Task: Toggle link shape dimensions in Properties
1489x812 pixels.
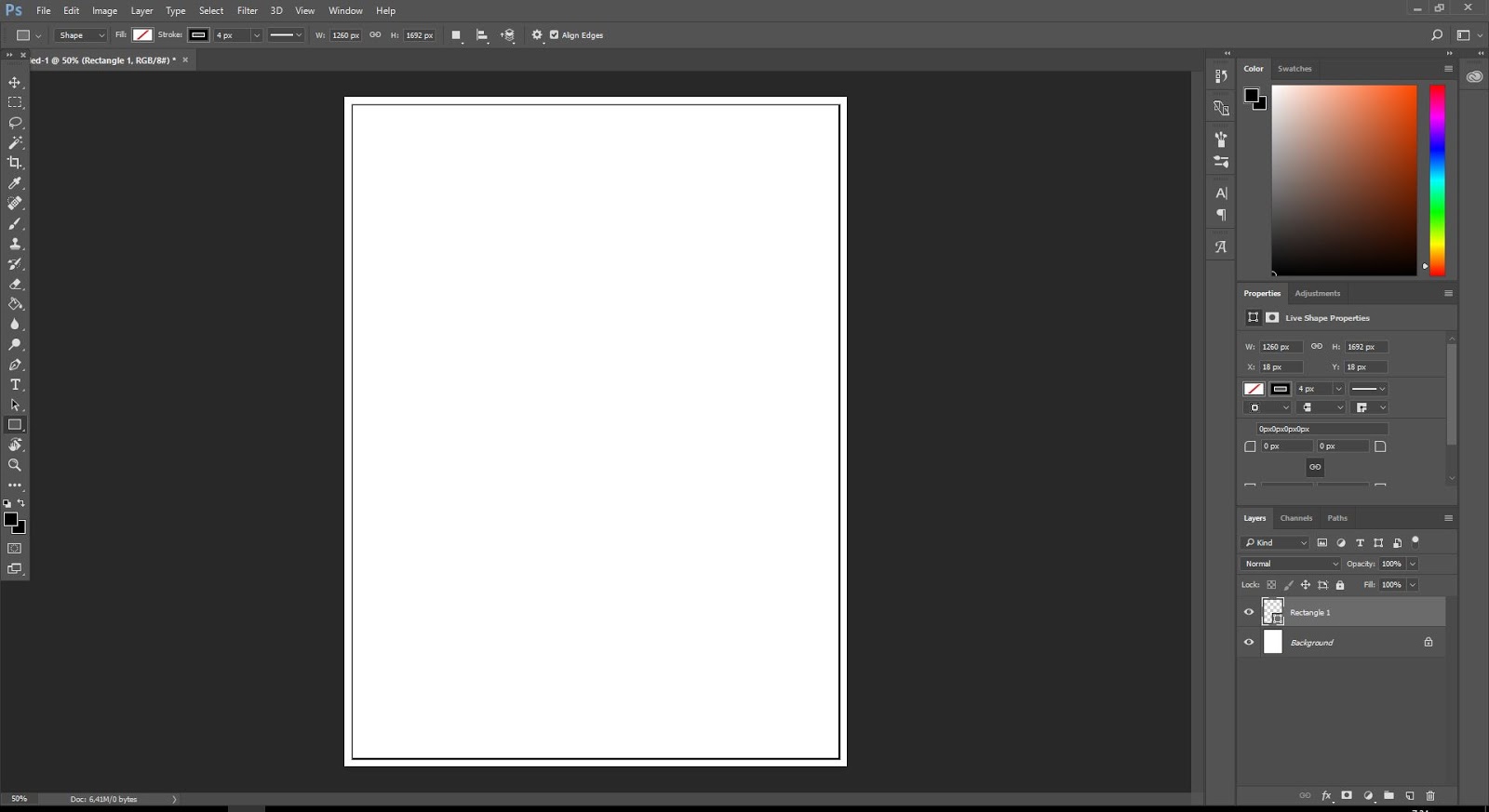Action: coord(1316,346)
